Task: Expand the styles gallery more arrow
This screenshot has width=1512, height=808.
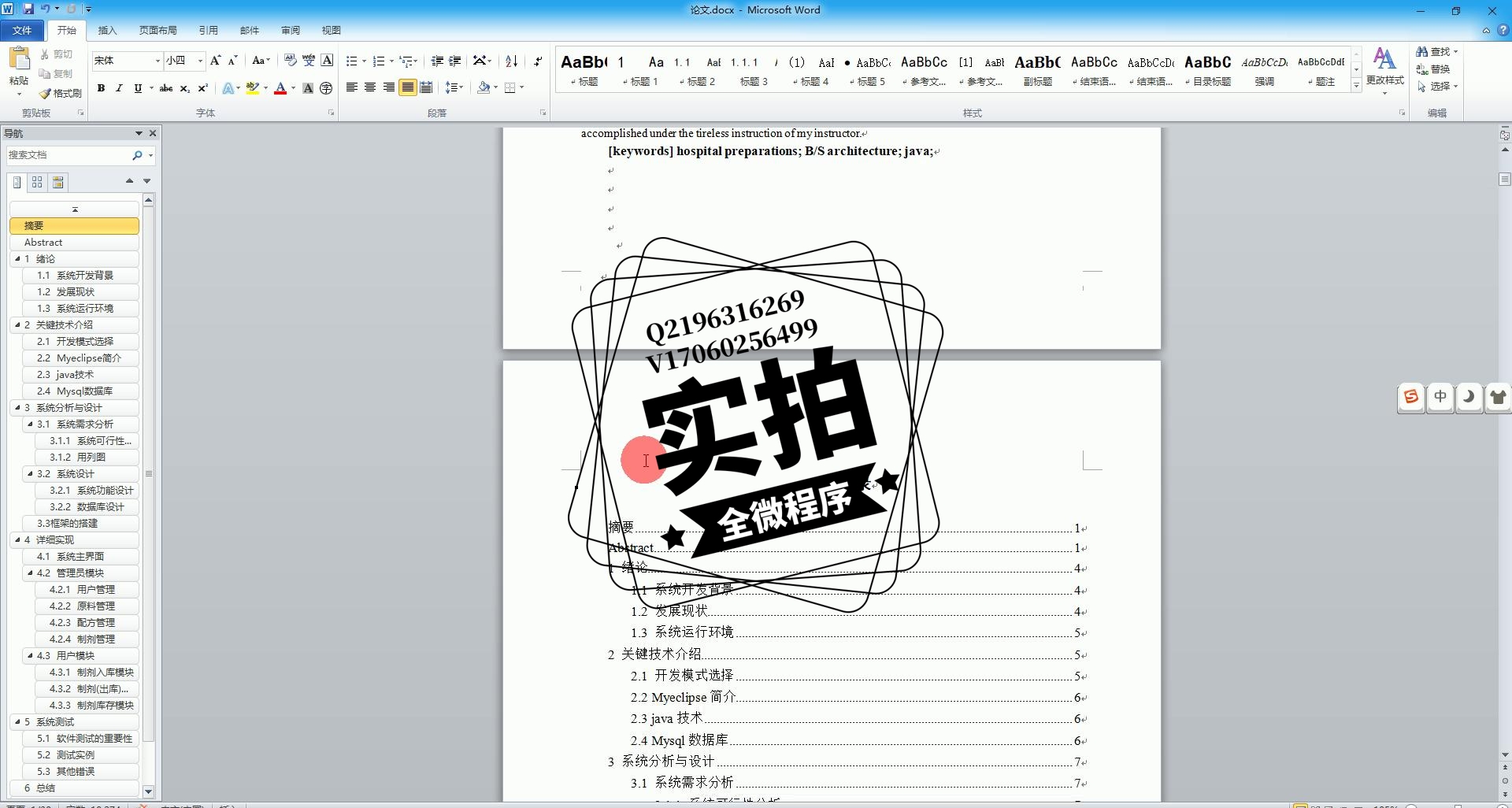Action: pyautogui.click(x=1356, y=86)
